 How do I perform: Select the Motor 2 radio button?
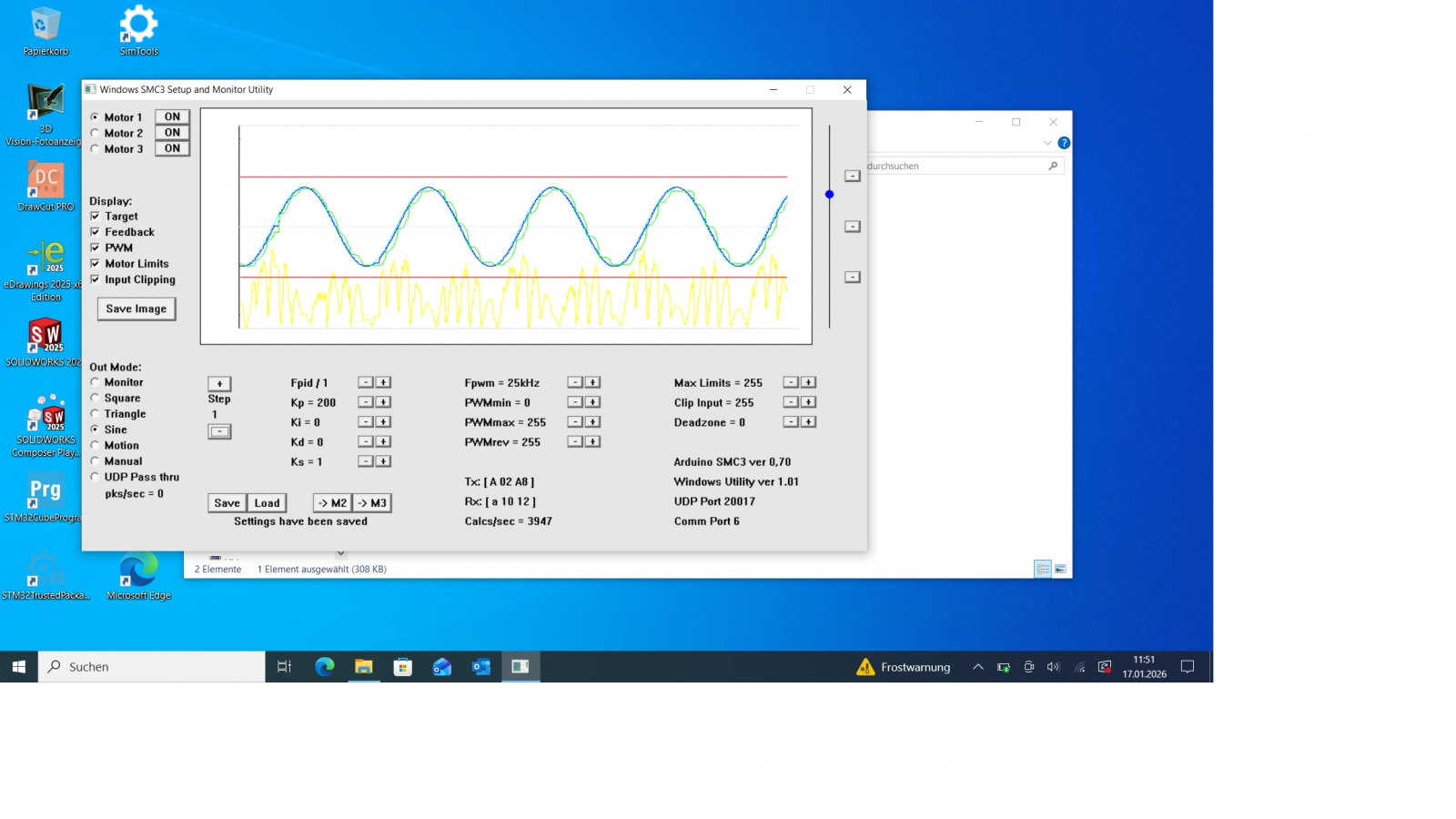(x=96, y=133)
